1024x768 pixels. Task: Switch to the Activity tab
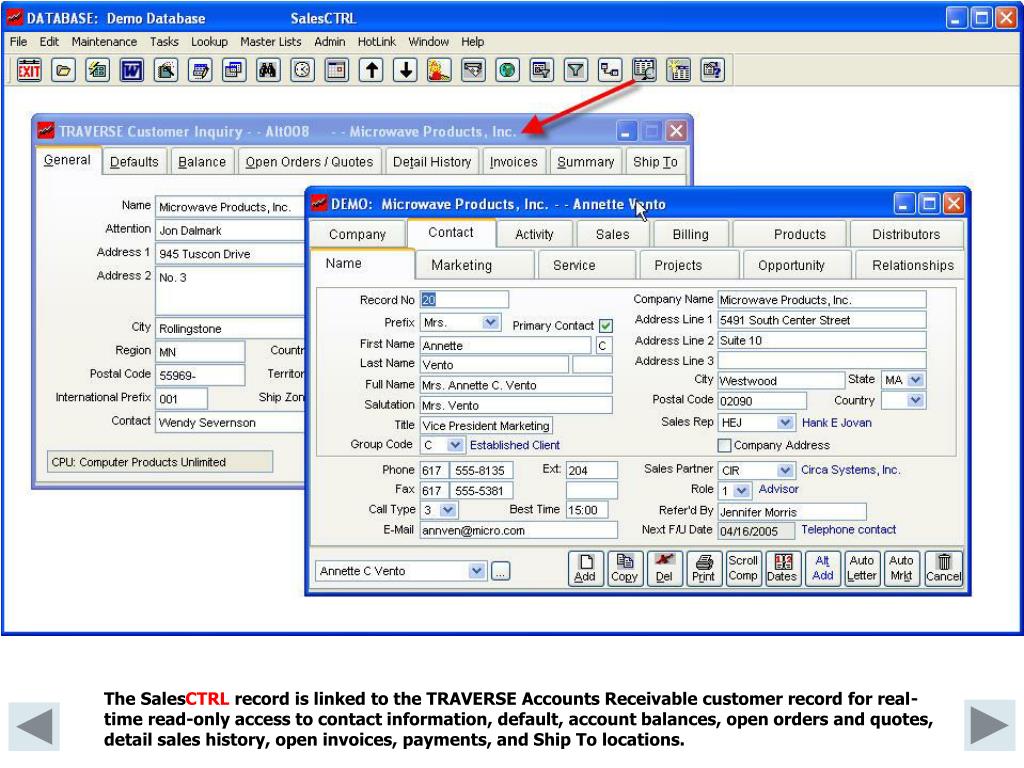[534, 234]
